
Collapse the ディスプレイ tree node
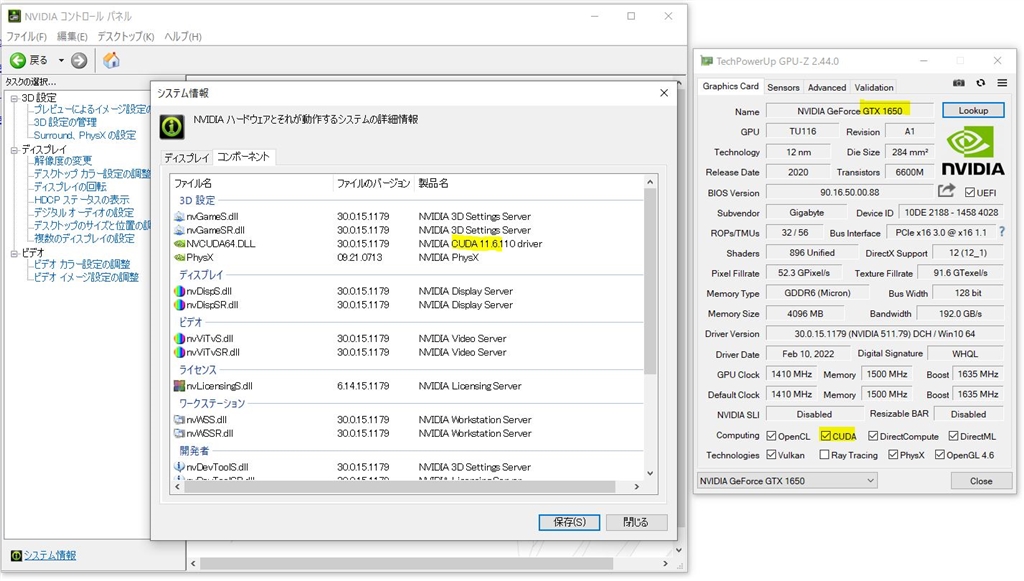click(x=14, y=150)
